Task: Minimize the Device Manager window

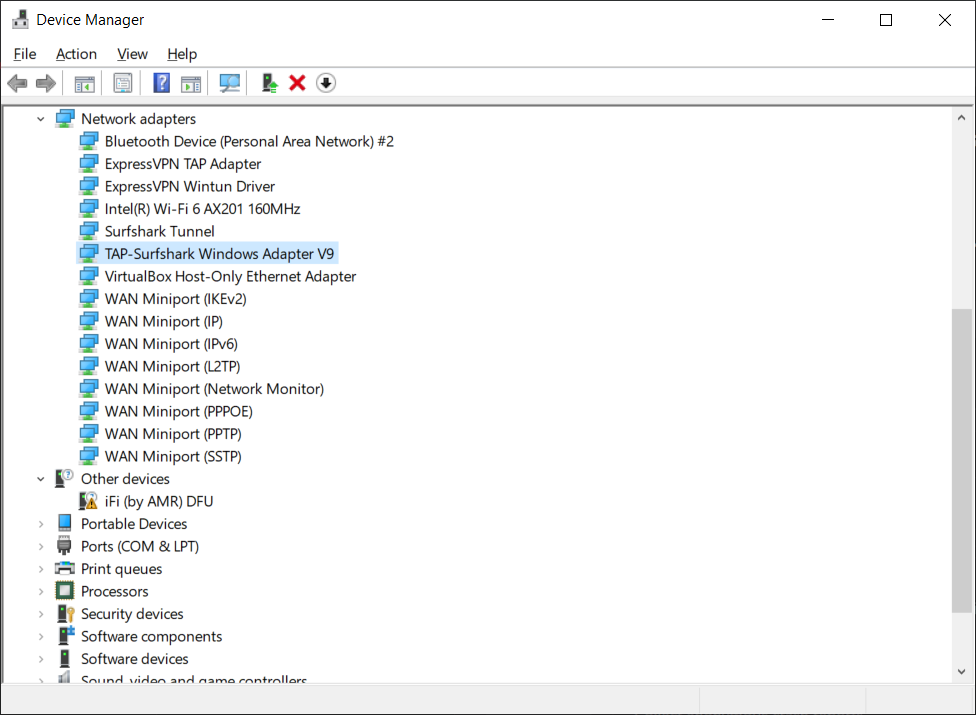Action: (828, 20)
